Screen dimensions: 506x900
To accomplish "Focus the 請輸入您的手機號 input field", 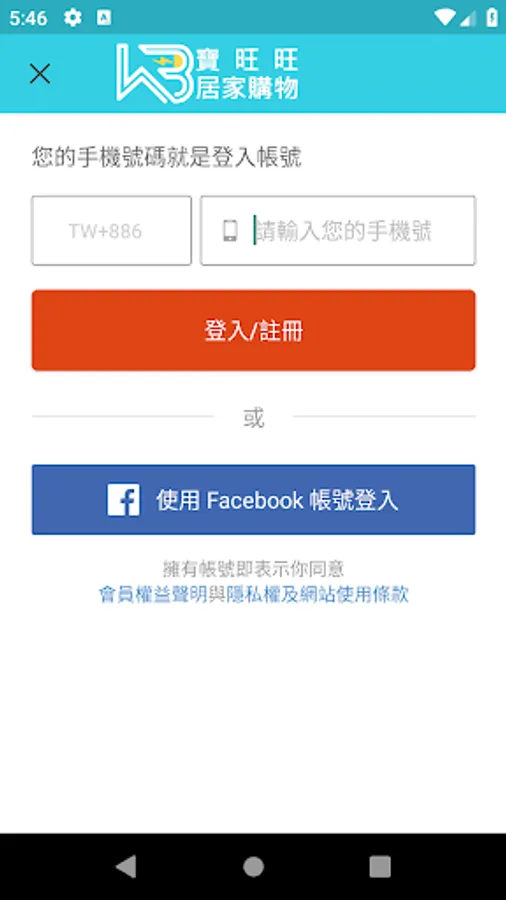I will pos(338,231).
